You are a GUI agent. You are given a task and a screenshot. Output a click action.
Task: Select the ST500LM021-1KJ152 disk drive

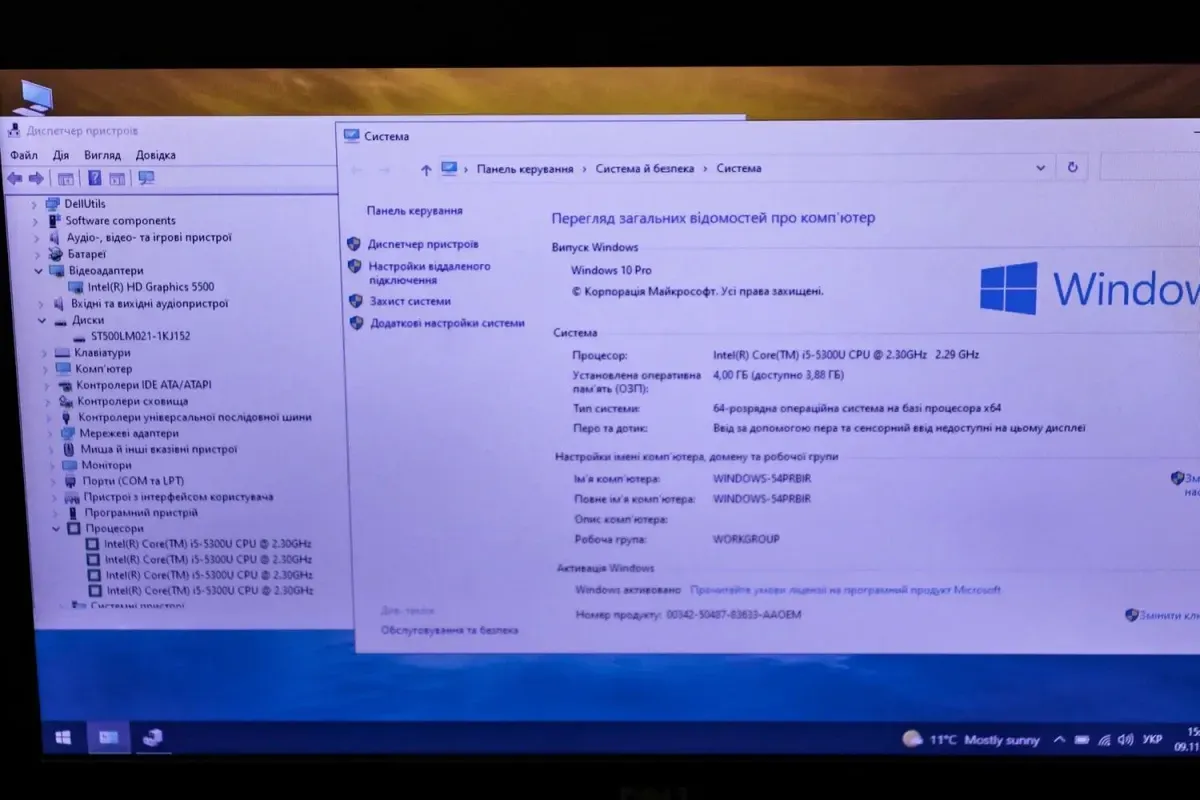[x=140, y=336]
